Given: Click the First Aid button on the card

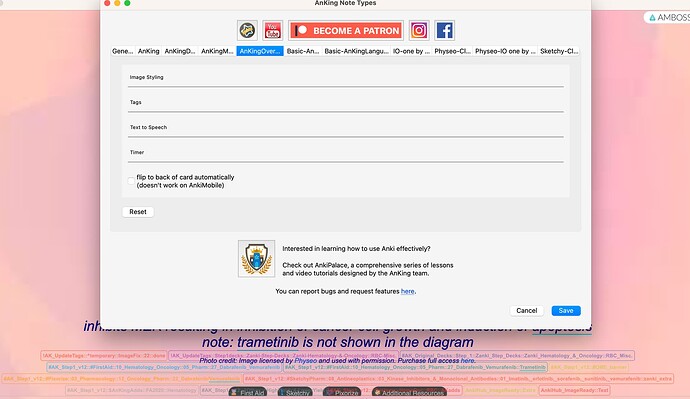Looking at the screenshot, I should (x=248, y=393).
